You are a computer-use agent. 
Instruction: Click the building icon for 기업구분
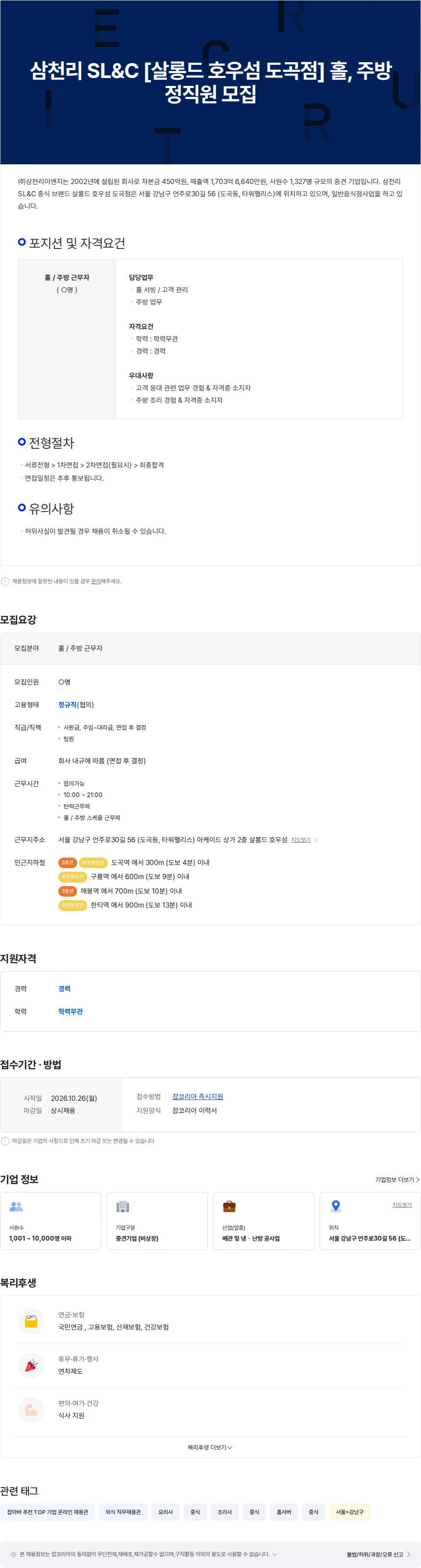coord(123,1206)
